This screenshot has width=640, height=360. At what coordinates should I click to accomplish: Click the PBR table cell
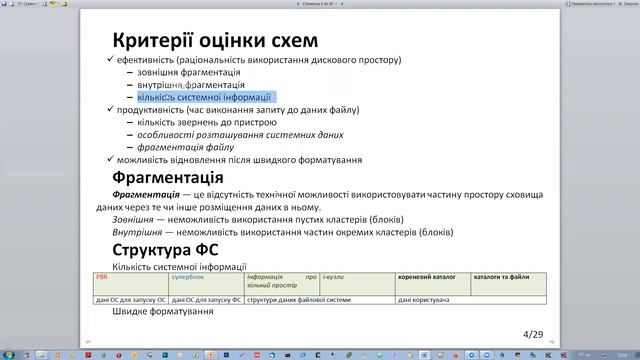(x=131, y=284)
